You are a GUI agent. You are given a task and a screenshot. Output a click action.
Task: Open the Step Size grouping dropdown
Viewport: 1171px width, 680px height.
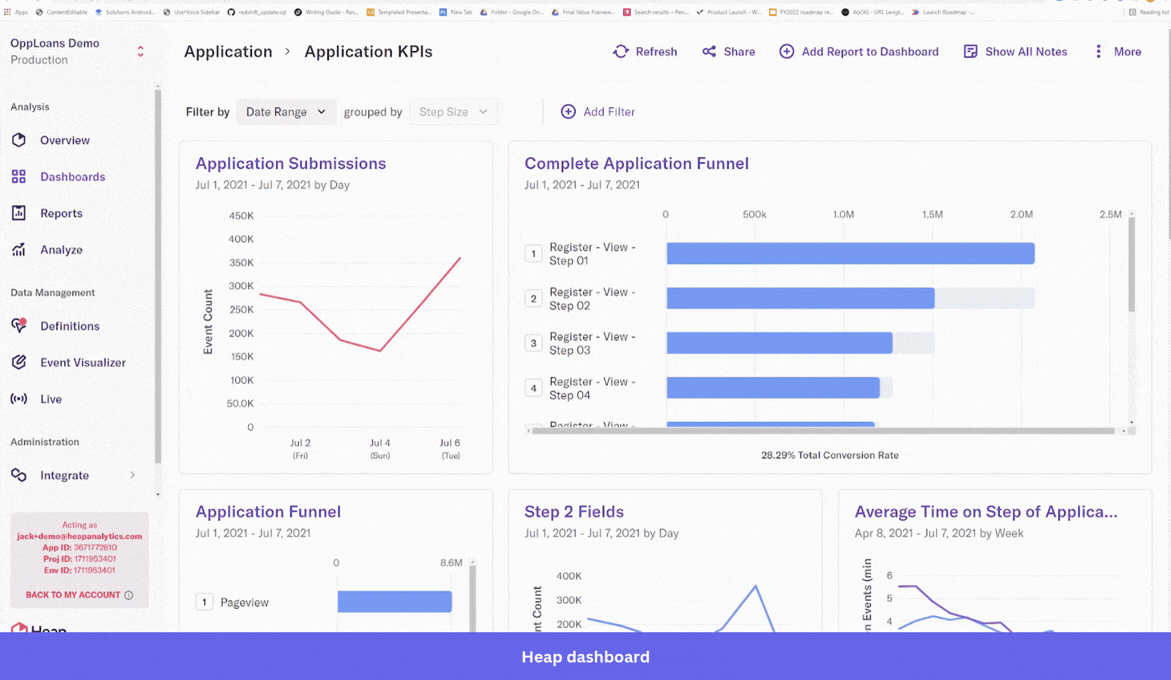453,112
